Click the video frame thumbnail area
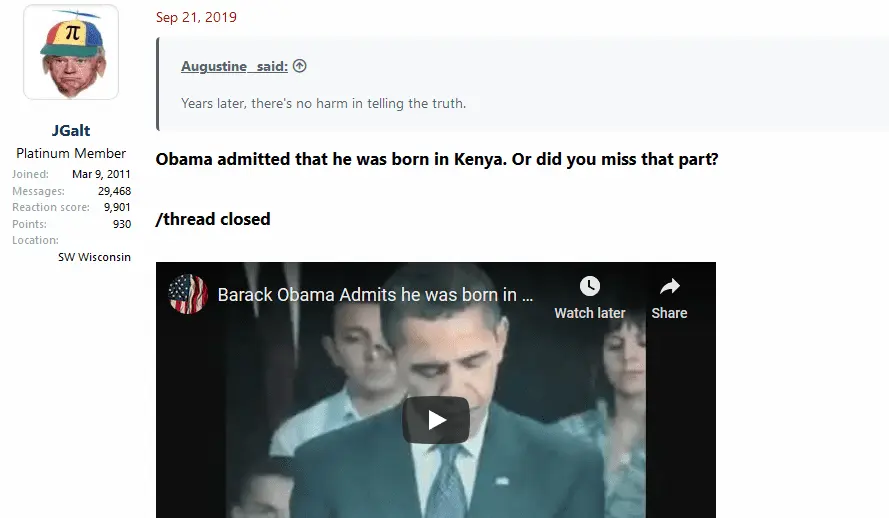Viewport: 889px width, 518px height. [435, 390]
